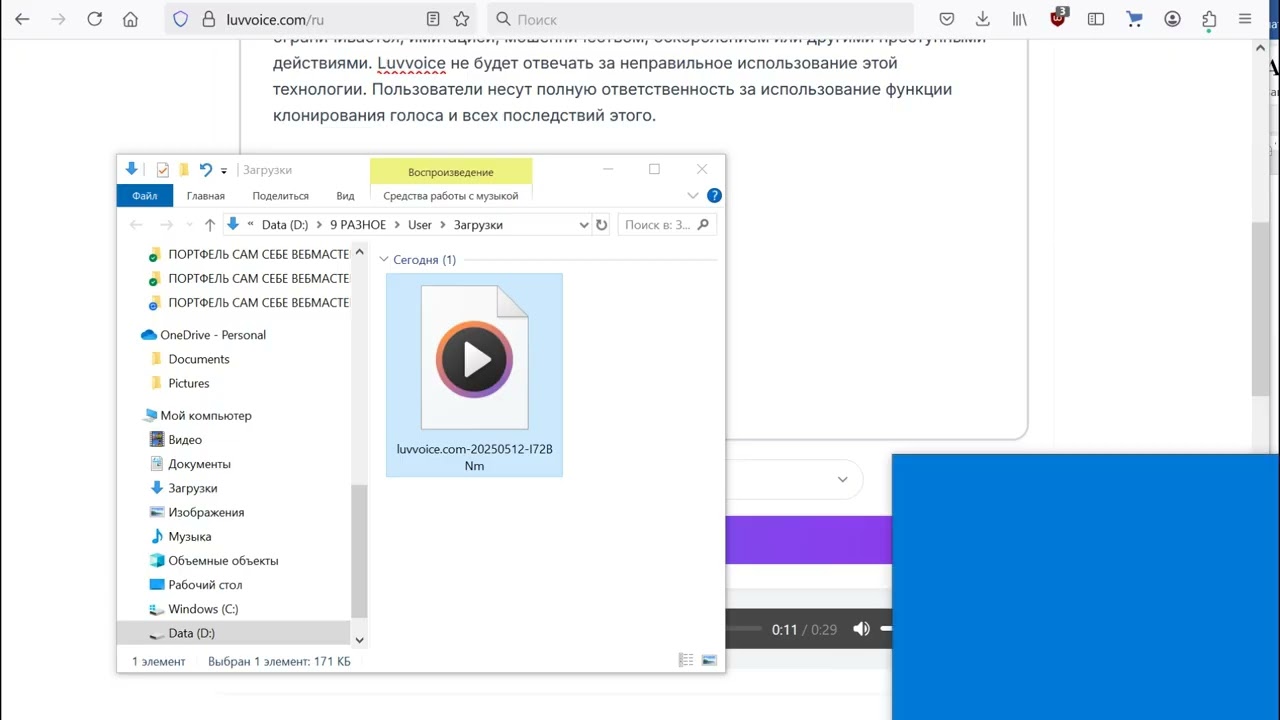Switch to the Поделиться ribbon tab
The image size is (1280, 720).
[x=280, y=196]
